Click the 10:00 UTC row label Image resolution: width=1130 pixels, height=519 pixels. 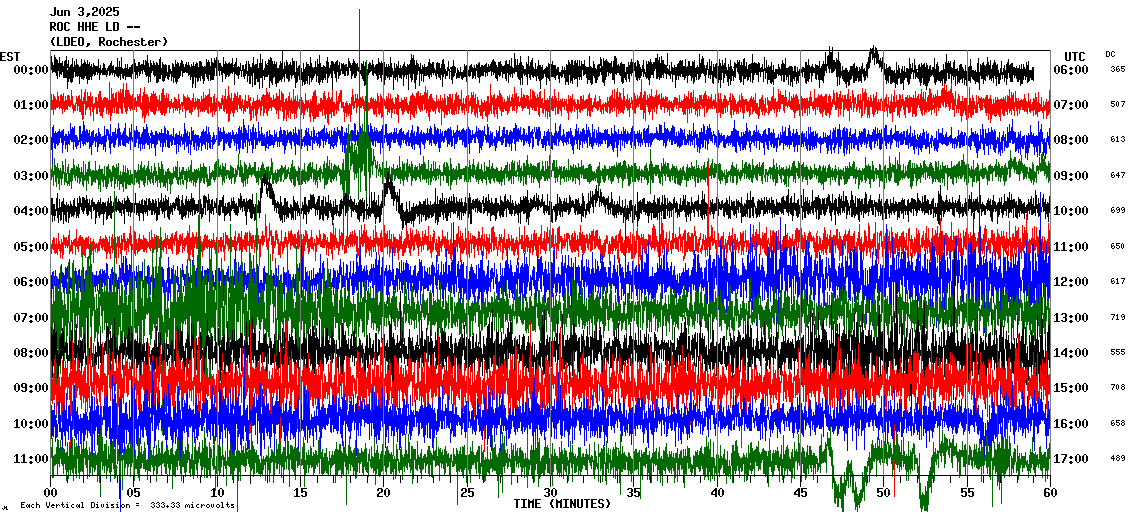pos(1070,211)
